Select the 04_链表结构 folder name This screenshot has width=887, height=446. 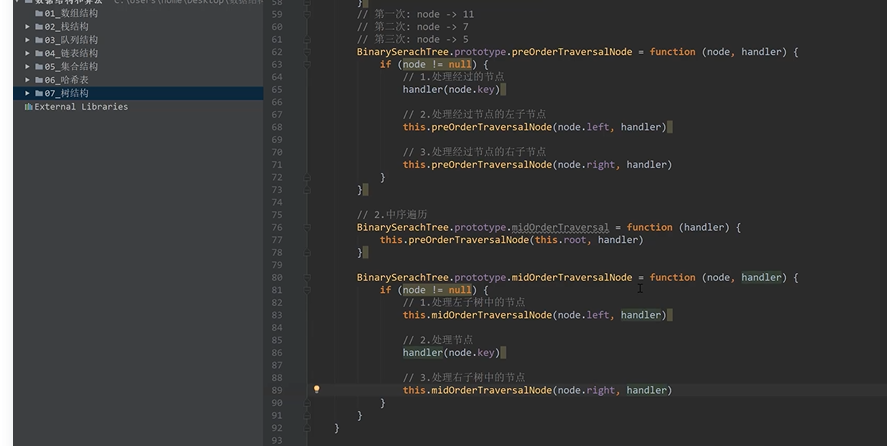(x=71, y=53)
